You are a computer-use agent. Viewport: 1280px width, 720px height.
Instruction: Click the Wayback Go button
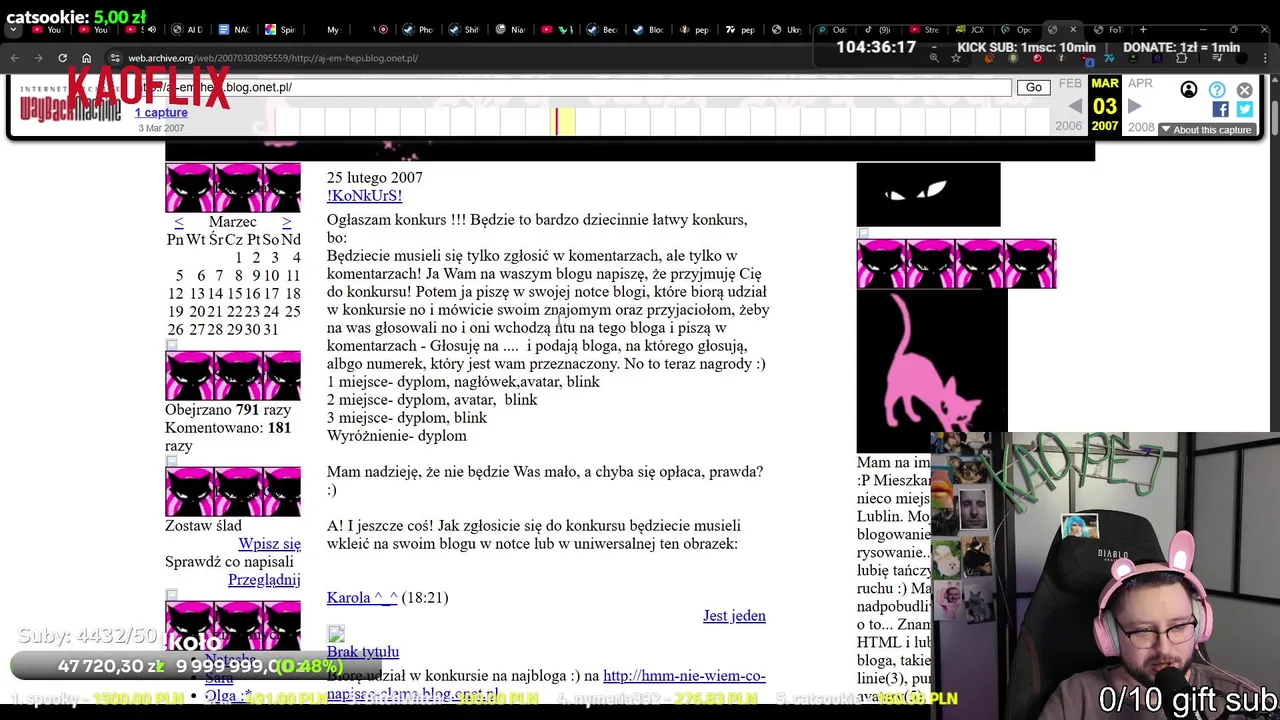pyautogui.click(x=1033, y=88)
